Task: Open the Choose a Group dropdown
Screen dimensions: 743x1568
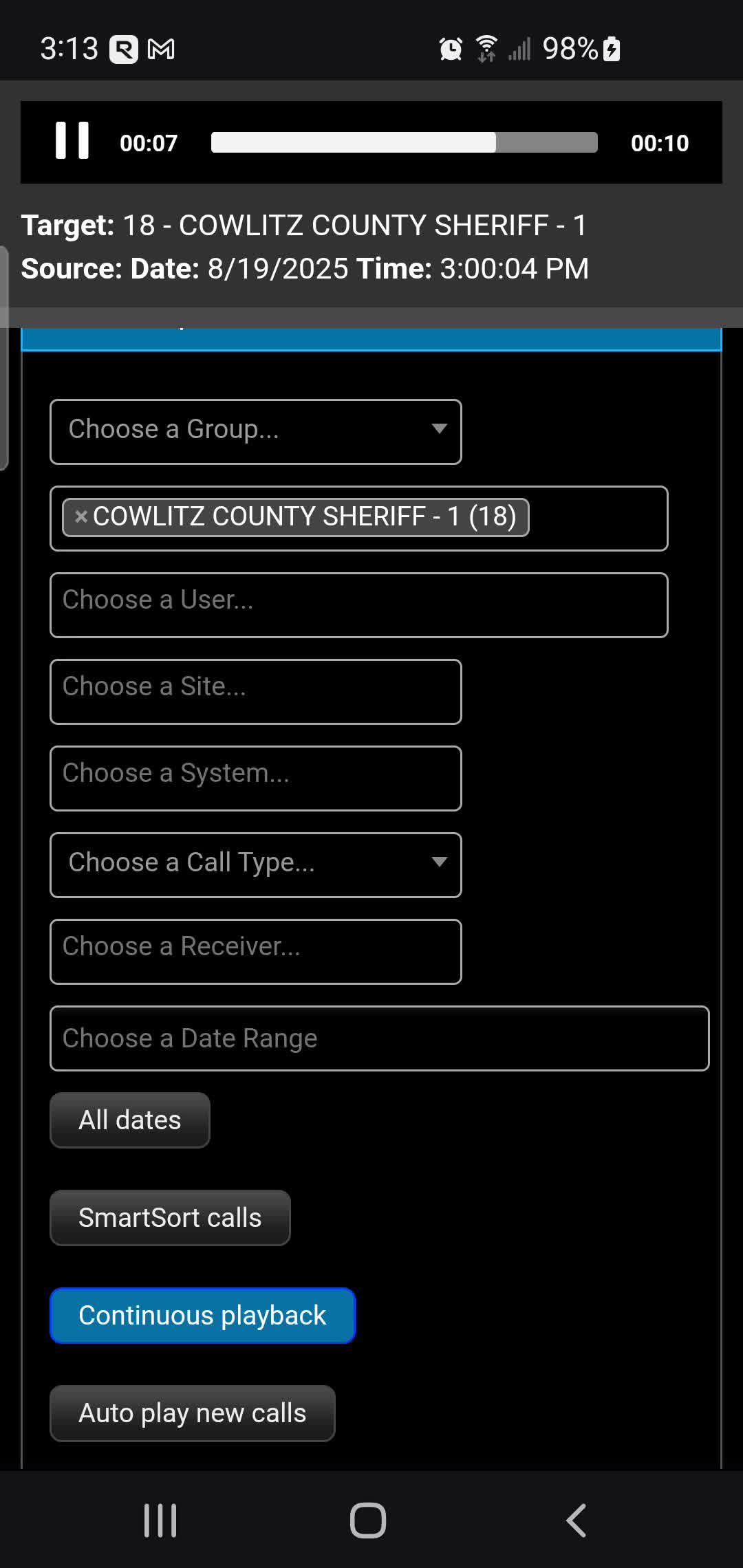Action: click(255, 431)
